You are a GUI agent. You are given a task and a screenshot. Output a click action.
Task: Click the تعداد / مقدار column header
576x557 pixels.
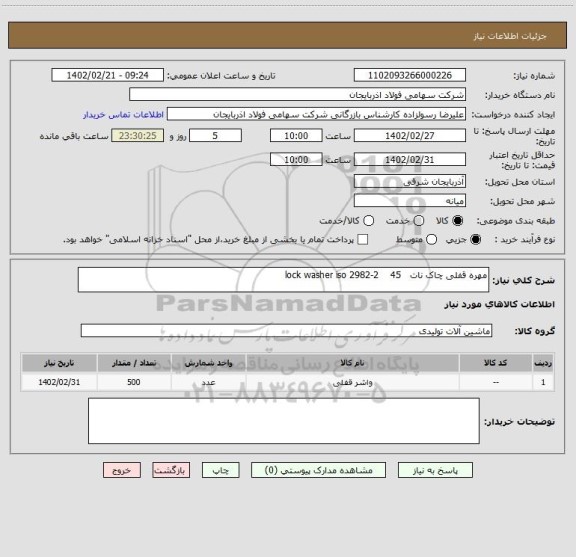(134, 363)
